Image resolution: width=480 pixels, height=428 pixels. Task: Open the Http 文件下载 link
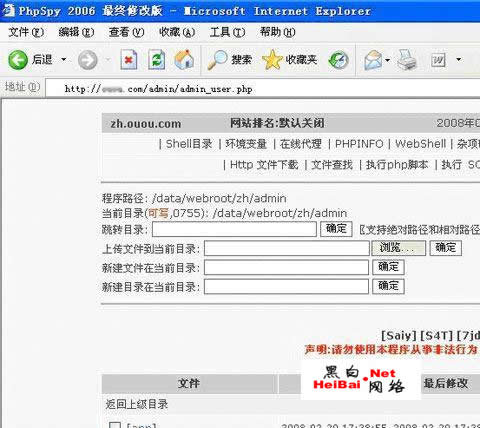[264, 165]
